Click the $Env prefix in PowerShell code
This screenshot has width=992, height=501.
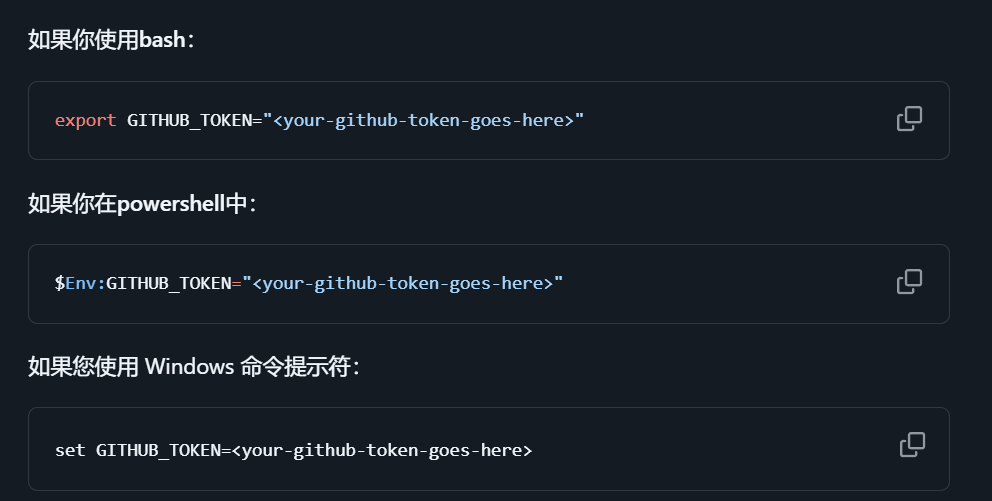tap(78, 283)
